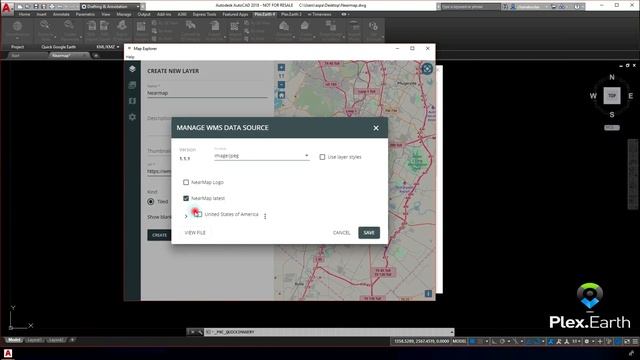Check the NearMap Logo layer
This screenshot has height=360, width=640.
coord(186,182)
